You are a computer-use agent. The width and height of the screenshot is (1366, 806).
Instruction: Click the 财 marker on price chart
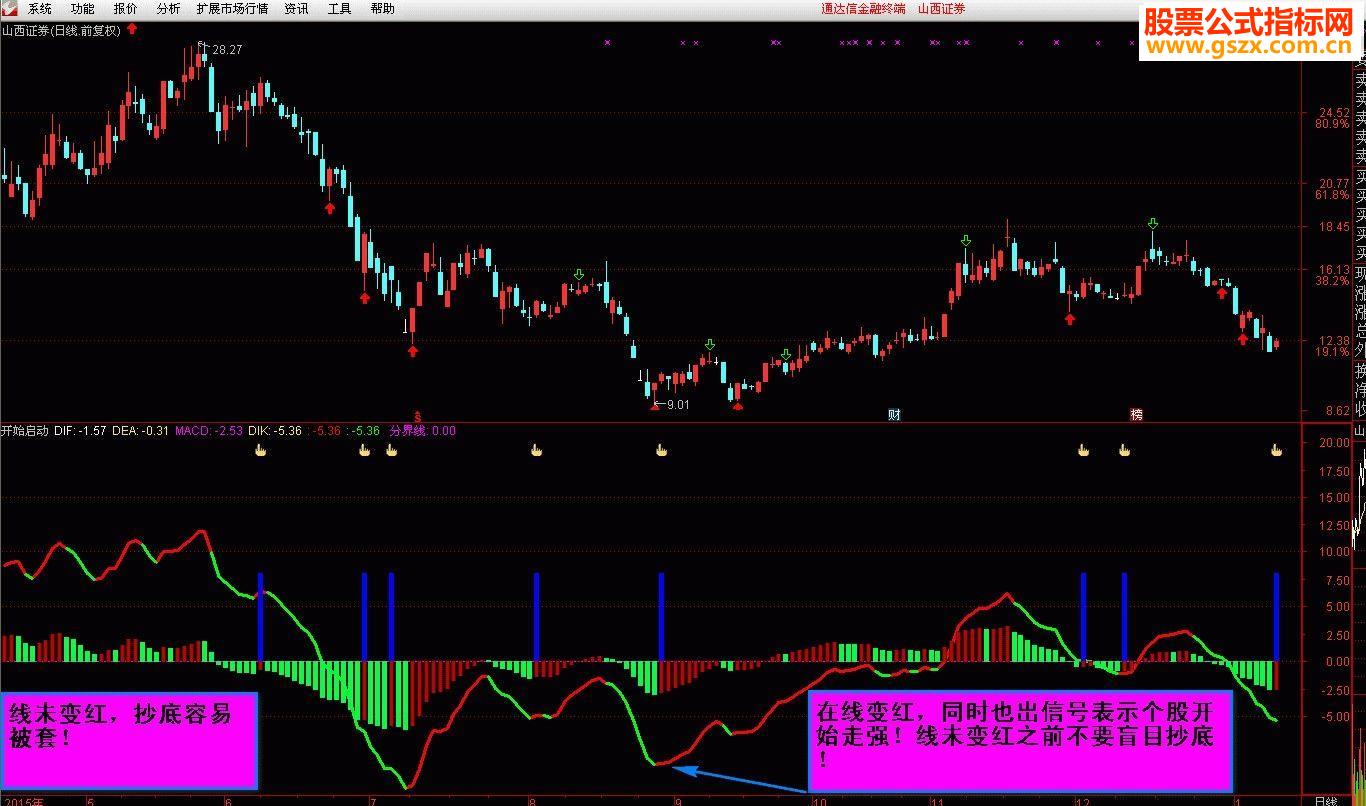tap(894, 414)
